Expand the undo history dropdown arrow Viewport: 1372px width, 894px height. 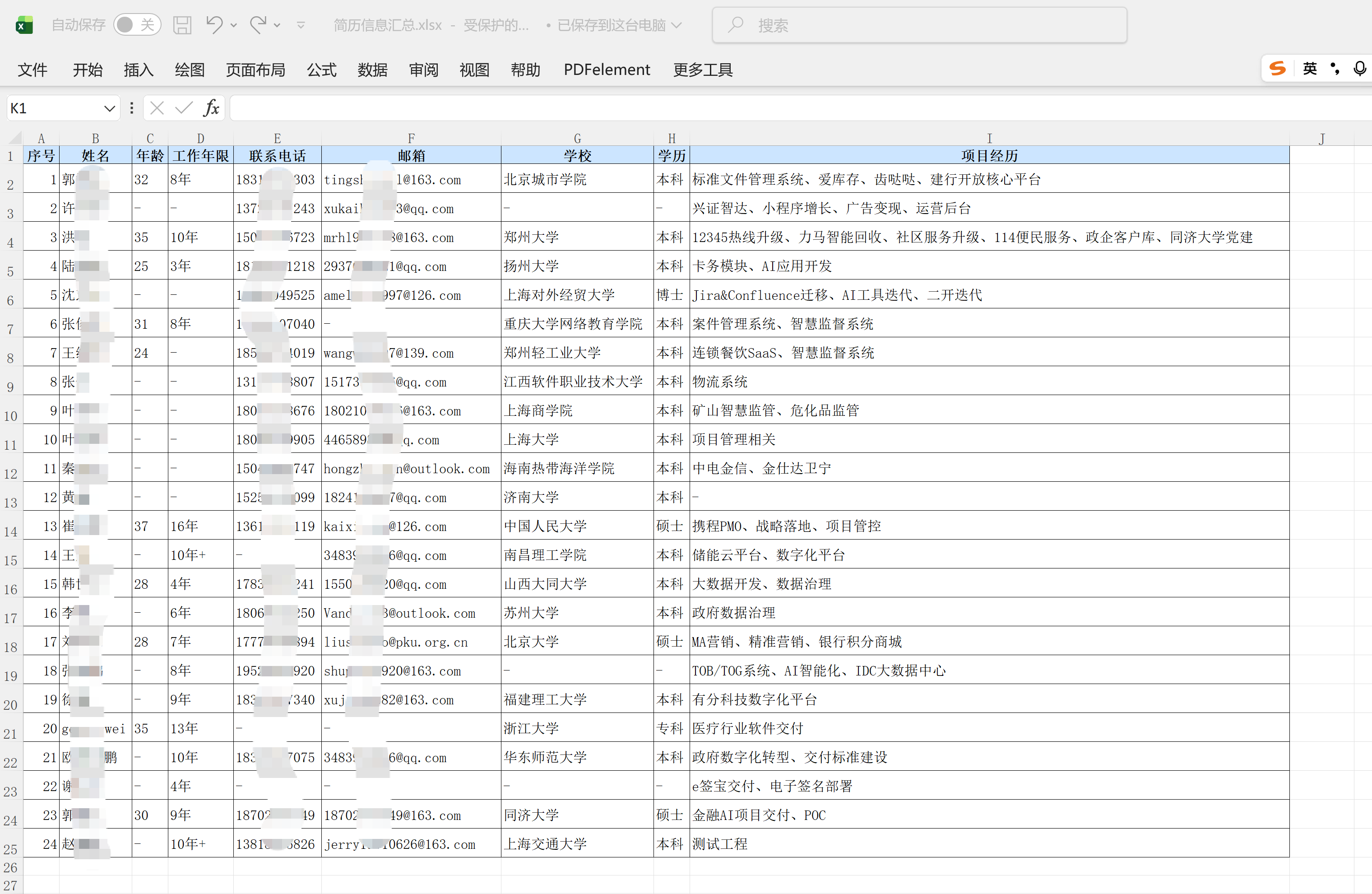pos(233,25)
